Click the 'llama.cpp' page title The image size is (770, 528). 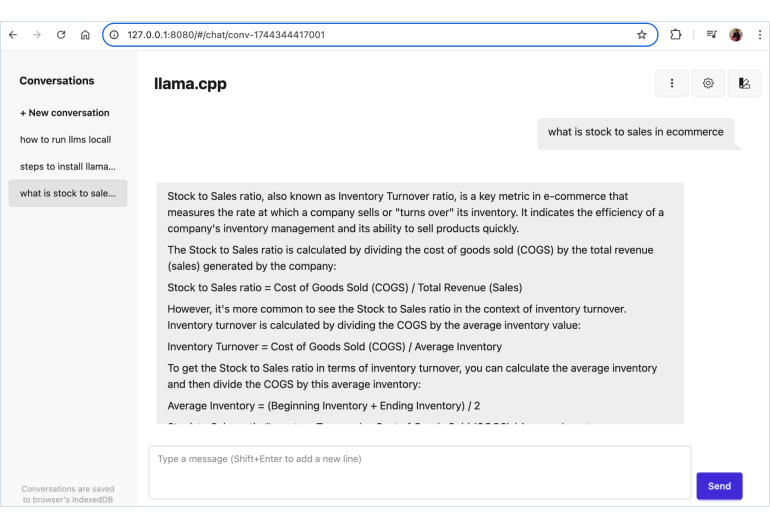[x=190, y=83]
